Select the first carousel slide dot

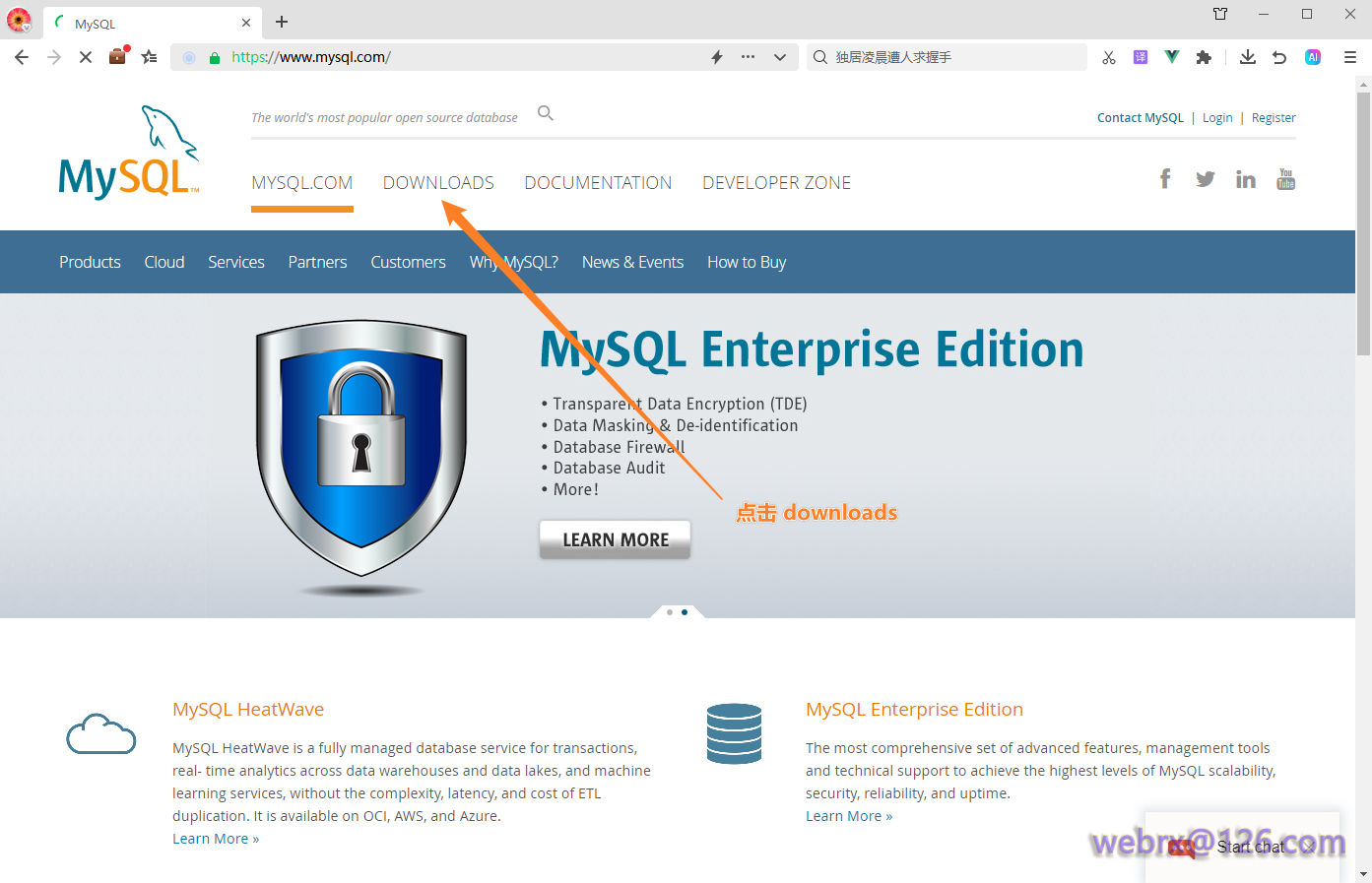[670, 612]
